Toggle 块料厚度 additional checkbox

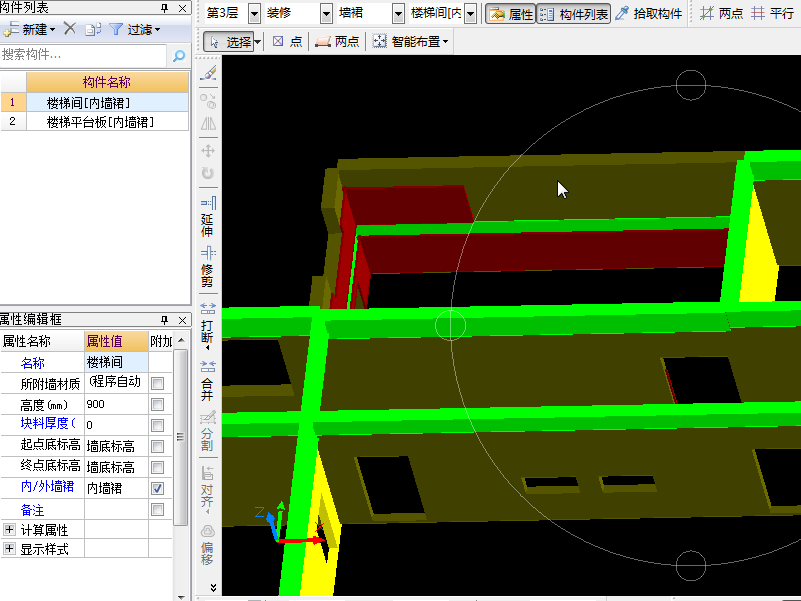(x=158, y=426)
